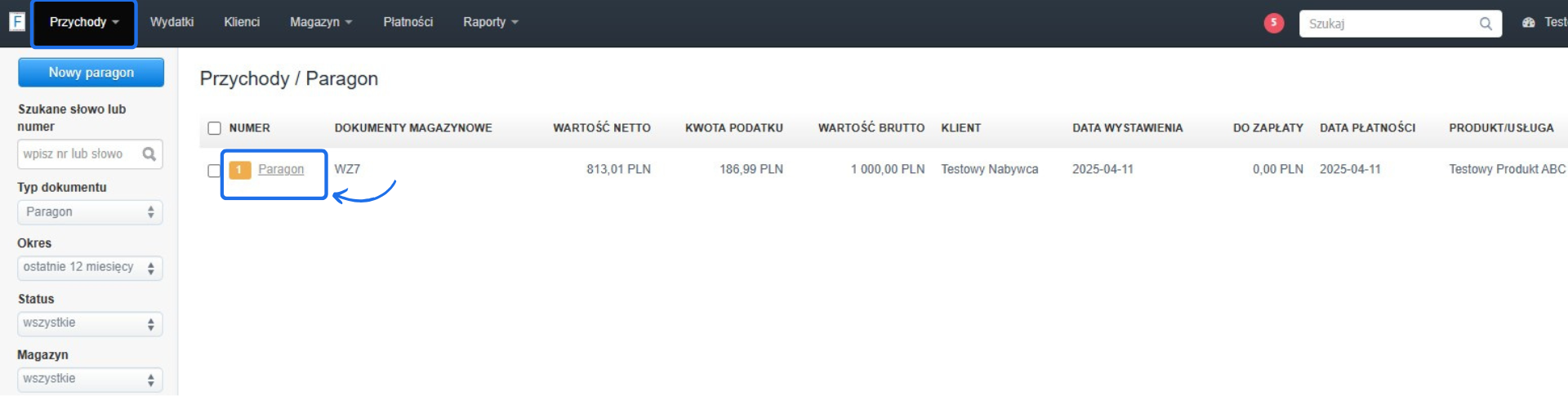Viewport: 1568px width, 396px height.
Task: Sort by the KLIENT column header
Action: (961, 128)
